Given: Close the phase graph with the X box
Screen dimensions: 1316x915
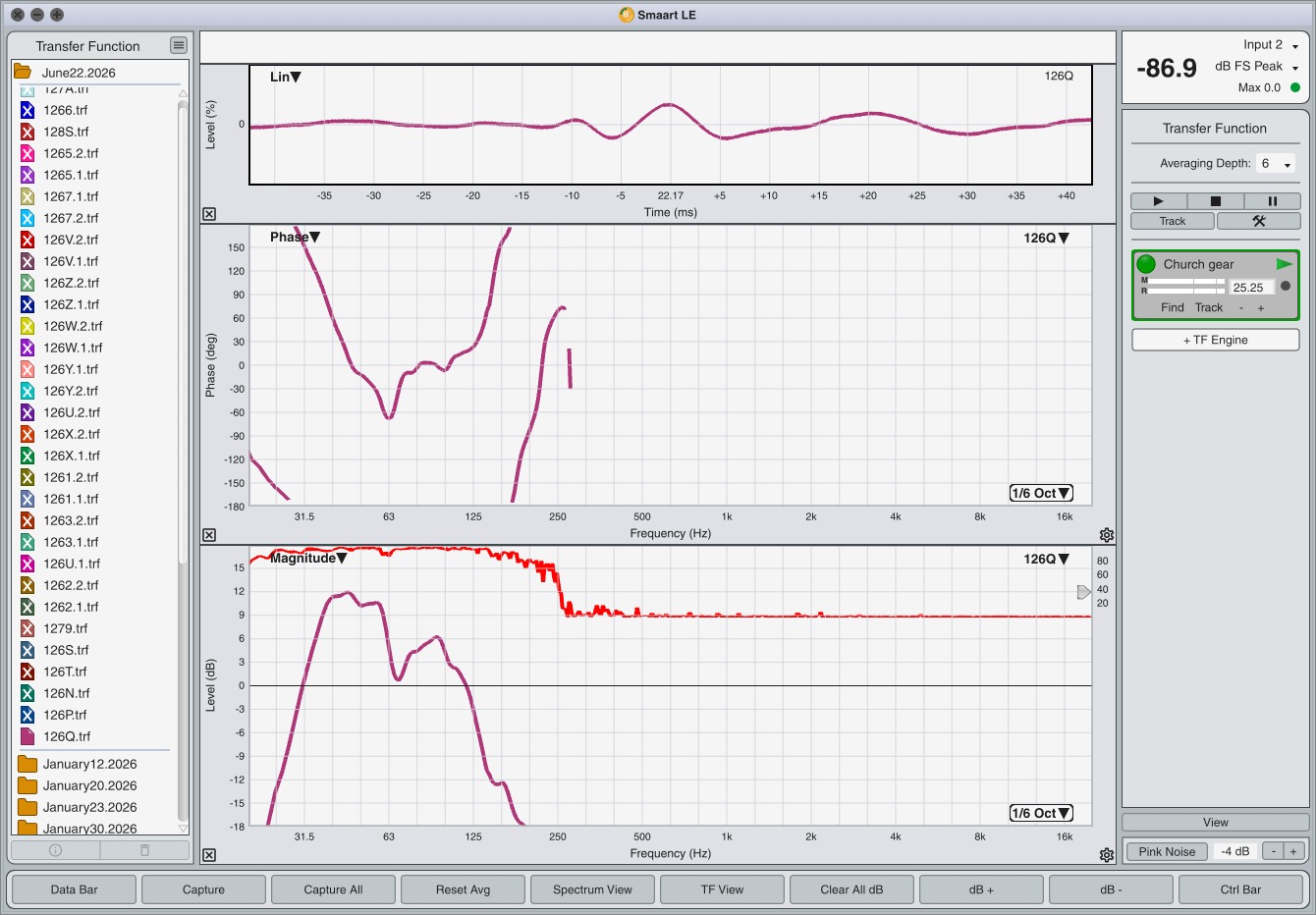Looking at the screenshot, I should 209,535.
